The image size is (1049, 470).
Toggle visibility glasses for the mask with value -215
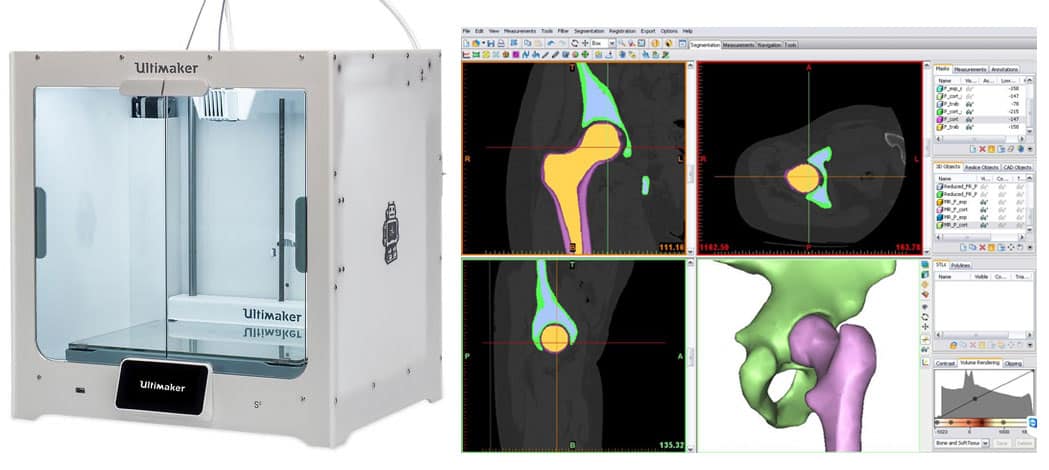[969, 112]
